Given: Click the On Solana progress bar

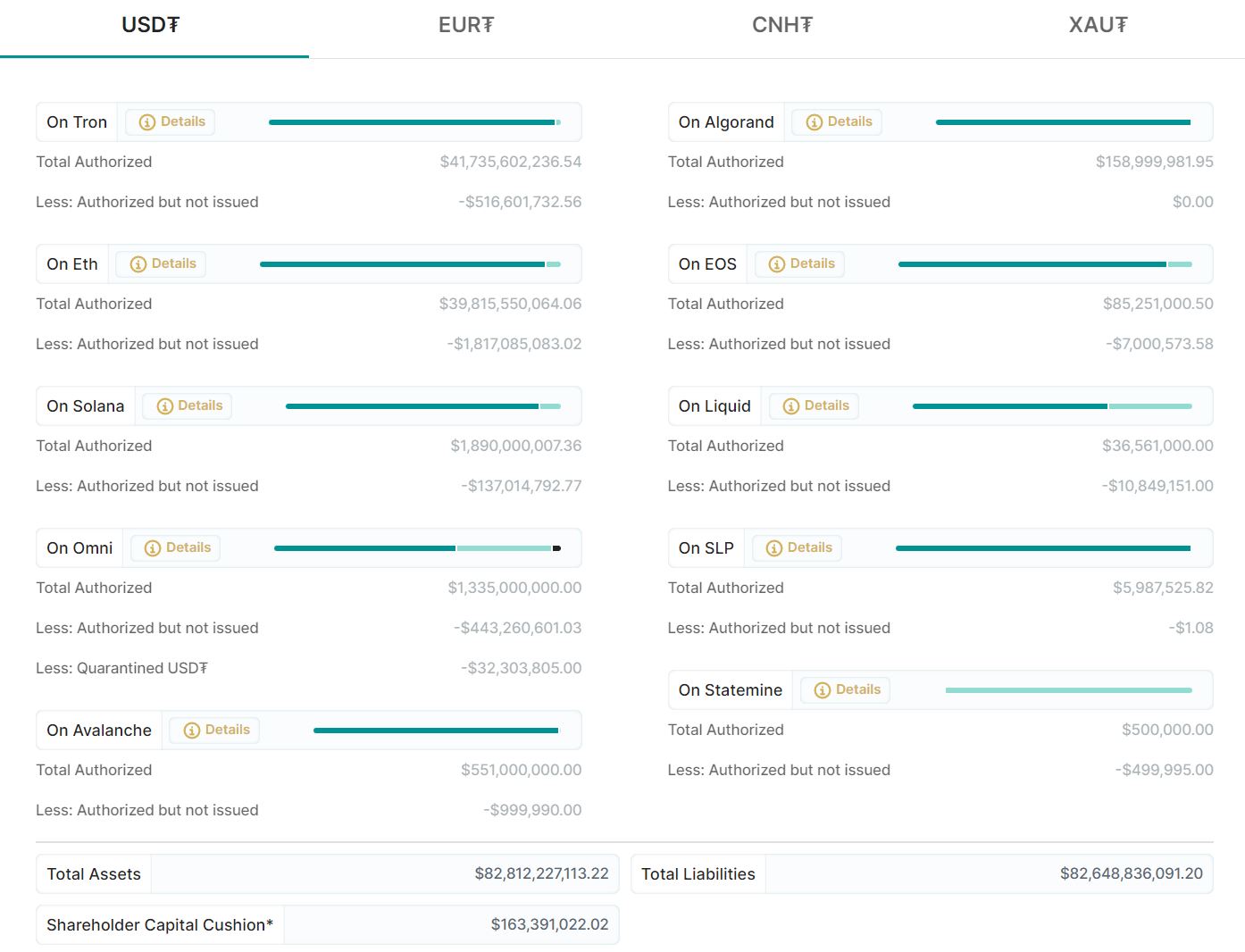Looking at the screenshot, I should pos(423,406).
